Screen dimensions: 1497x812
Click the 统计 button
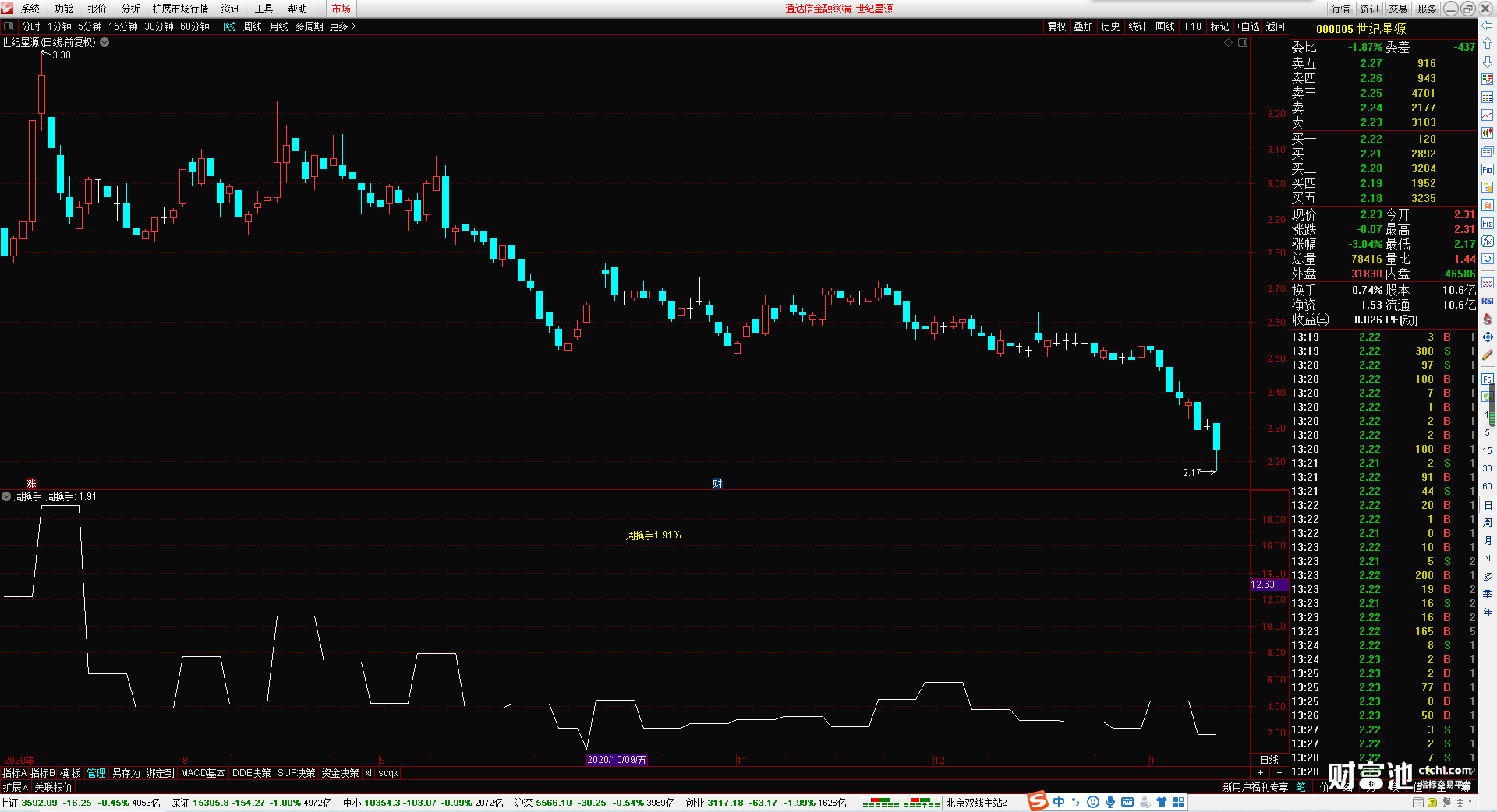(1138, 26)
